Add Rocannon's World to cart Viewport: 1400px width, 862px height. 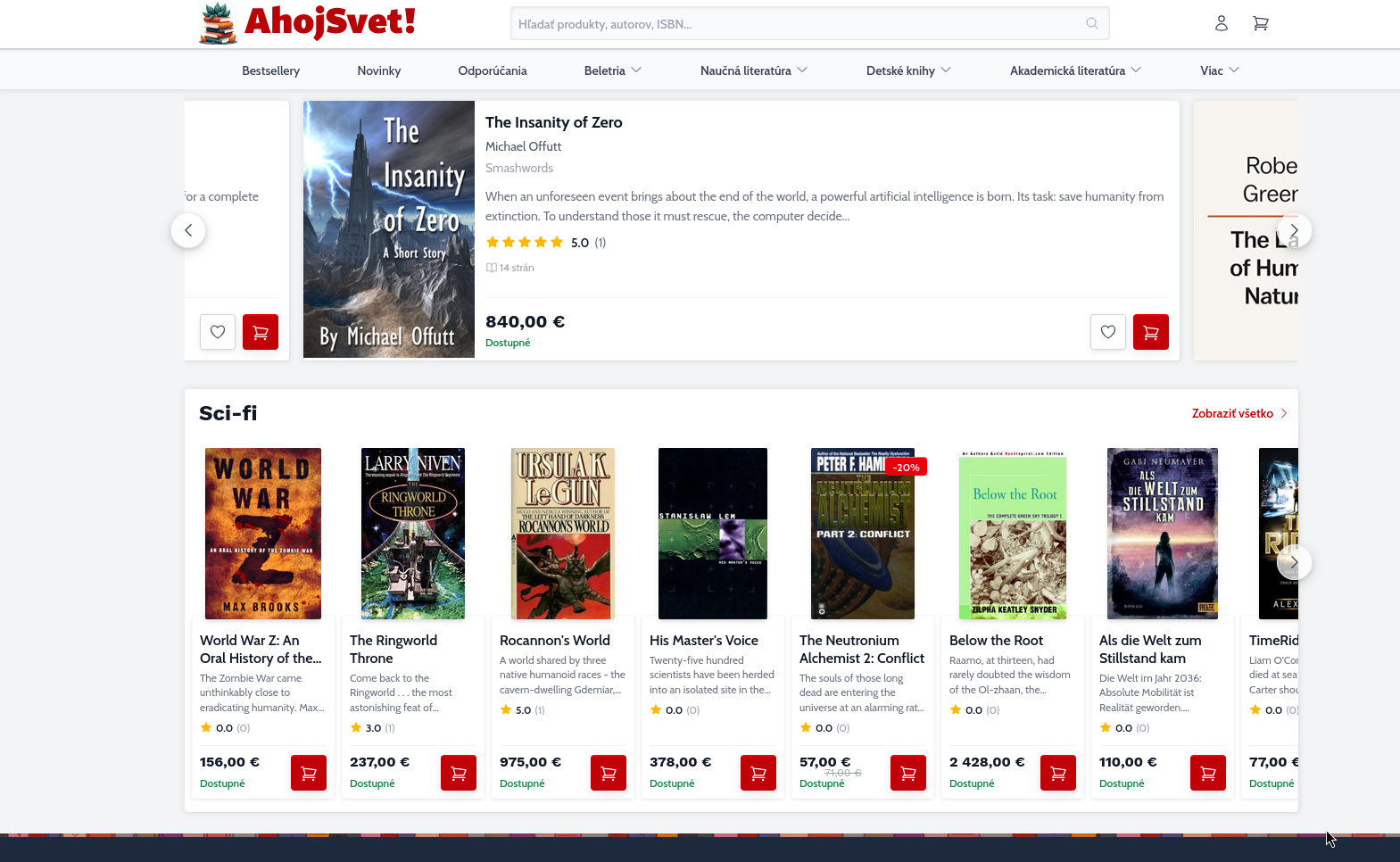608,773
